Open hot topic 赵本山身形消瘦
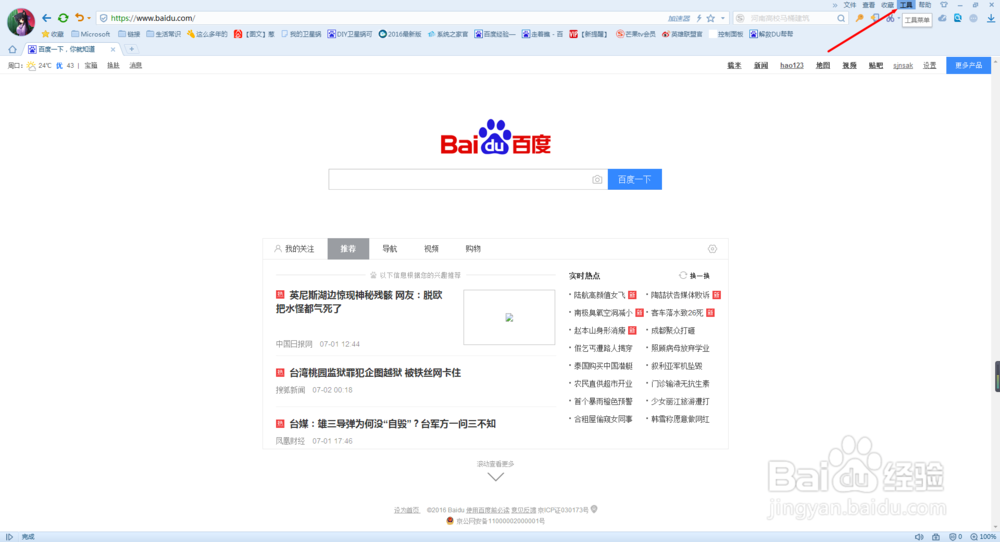This screenshot has width=1000, height=542. (599, 330)
